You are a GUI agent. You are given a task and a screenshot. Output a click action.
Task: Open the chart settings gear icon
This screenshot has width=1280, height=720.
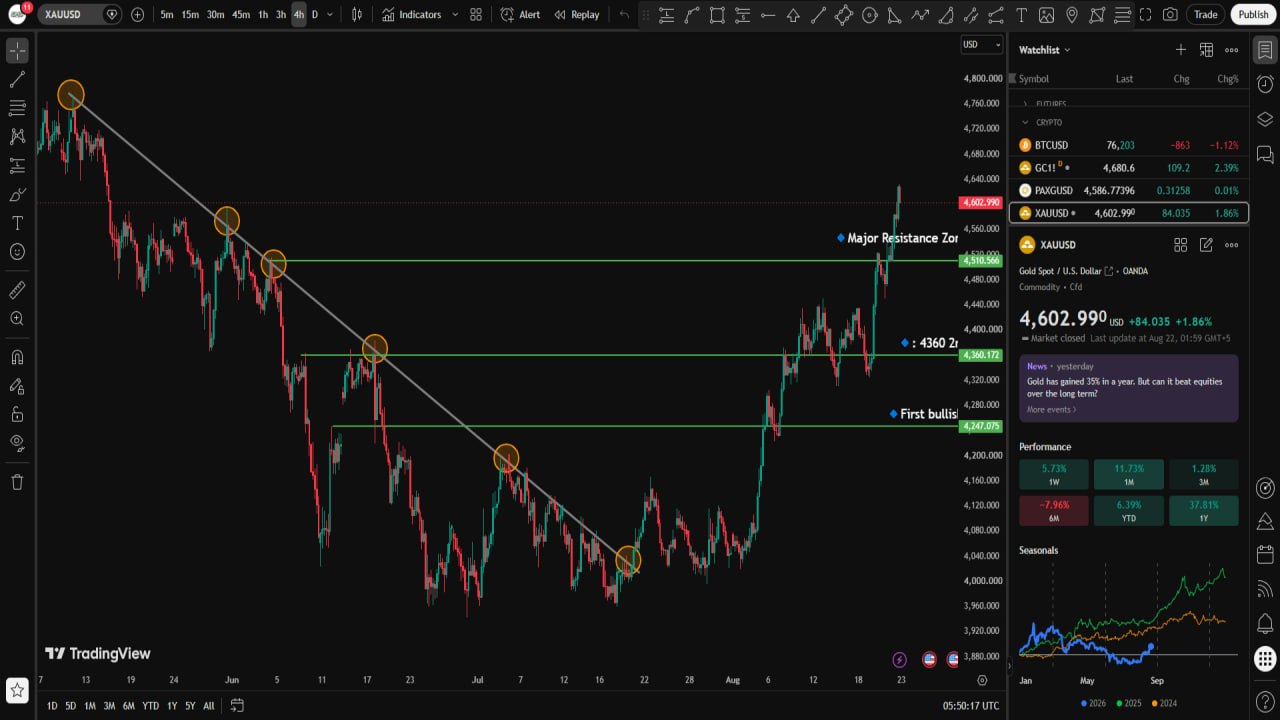click(x=982, y=680)
